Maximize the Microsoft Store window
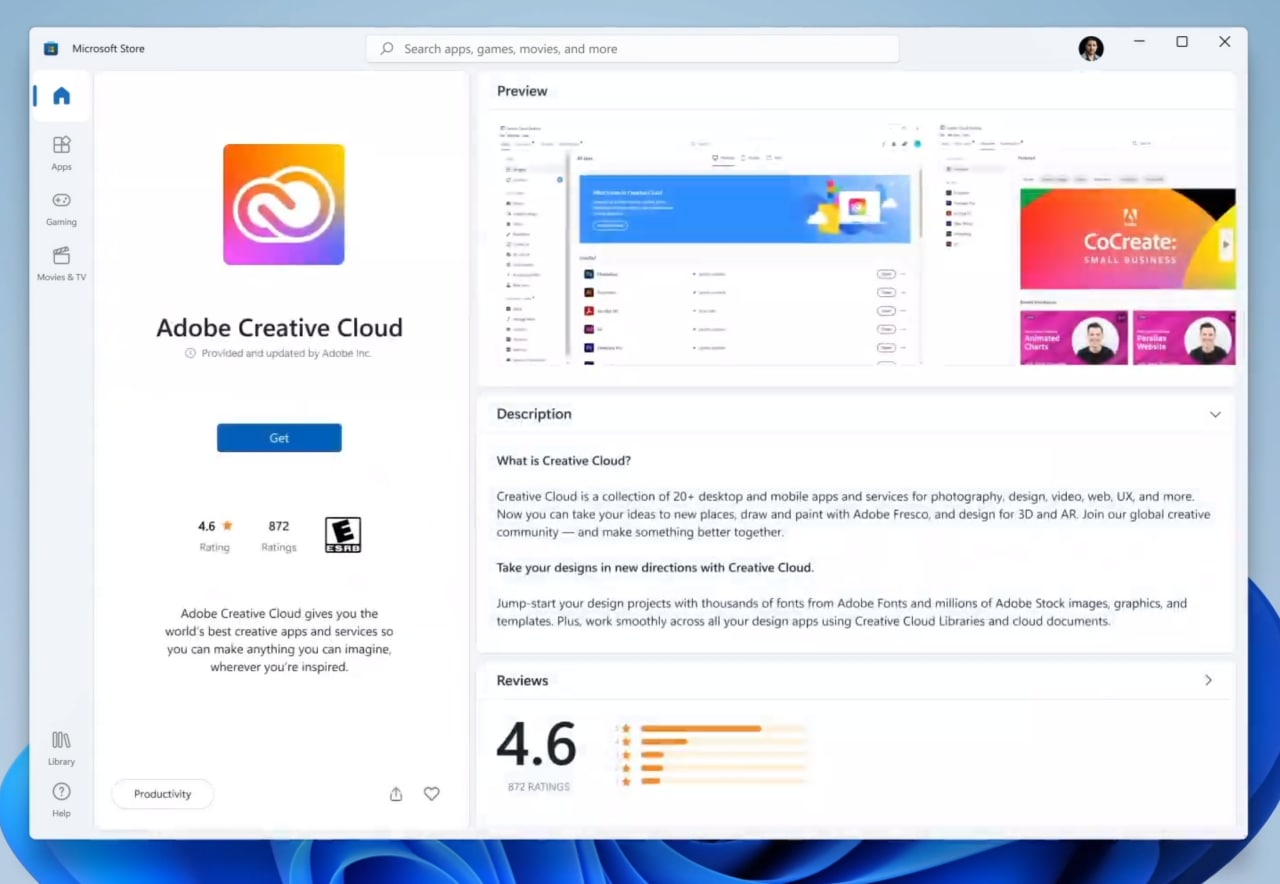This screenshot has height=884, width=1280. click(1182, 42)
